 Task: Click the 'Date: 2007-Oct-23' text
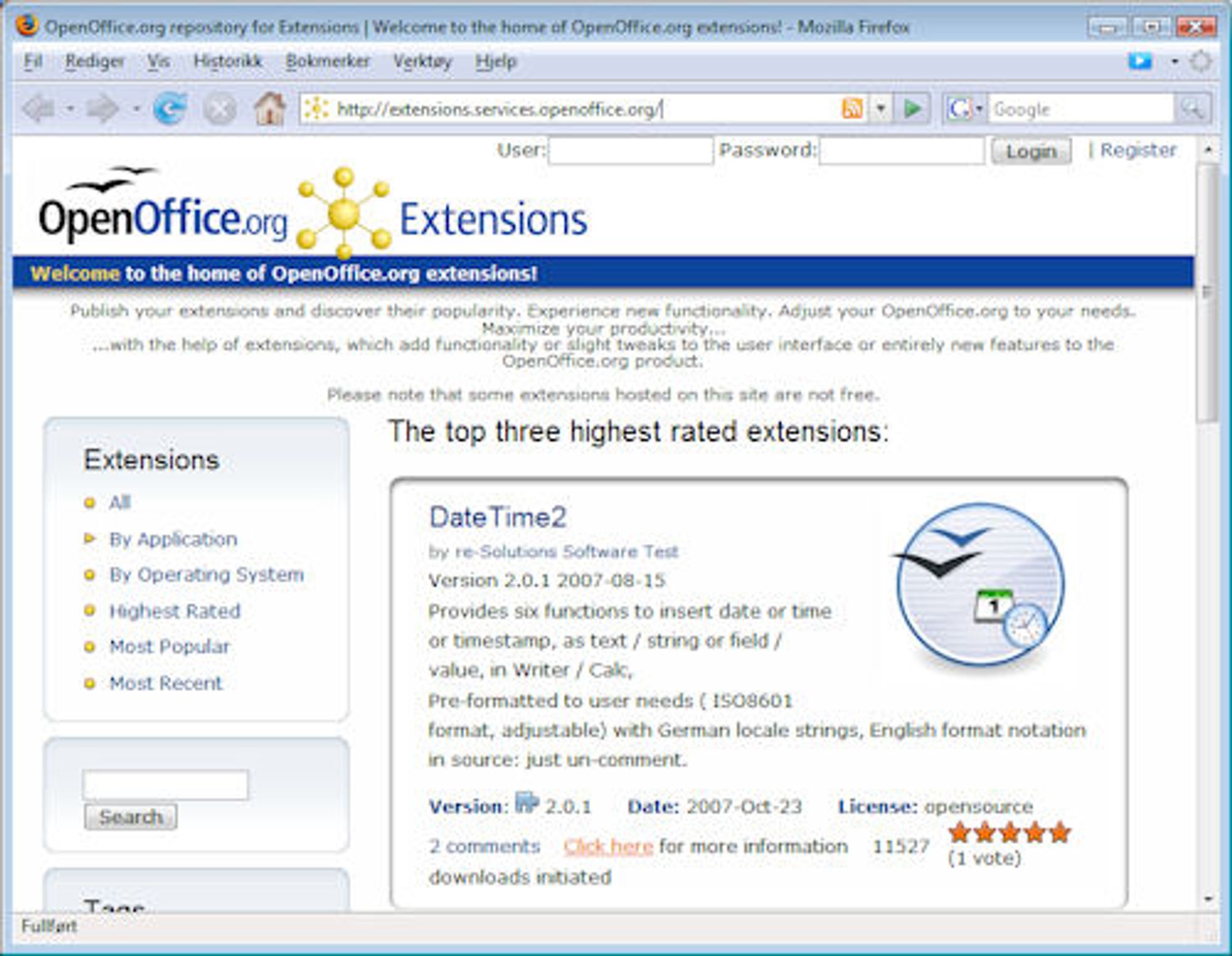[715, 806]
